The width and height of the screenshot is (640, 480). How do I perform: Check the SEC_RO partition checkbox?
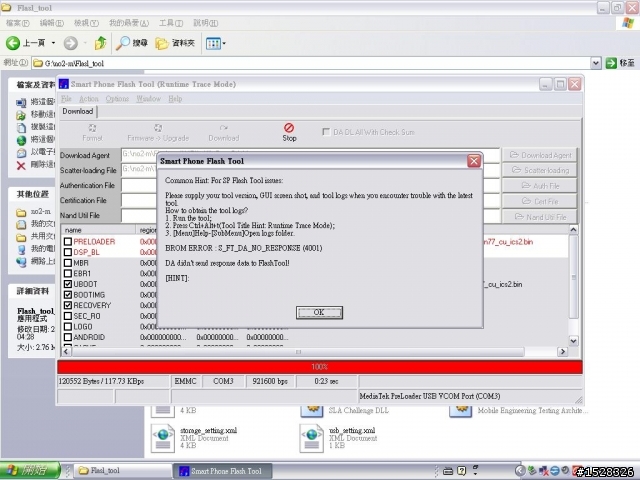click(68, 316)
